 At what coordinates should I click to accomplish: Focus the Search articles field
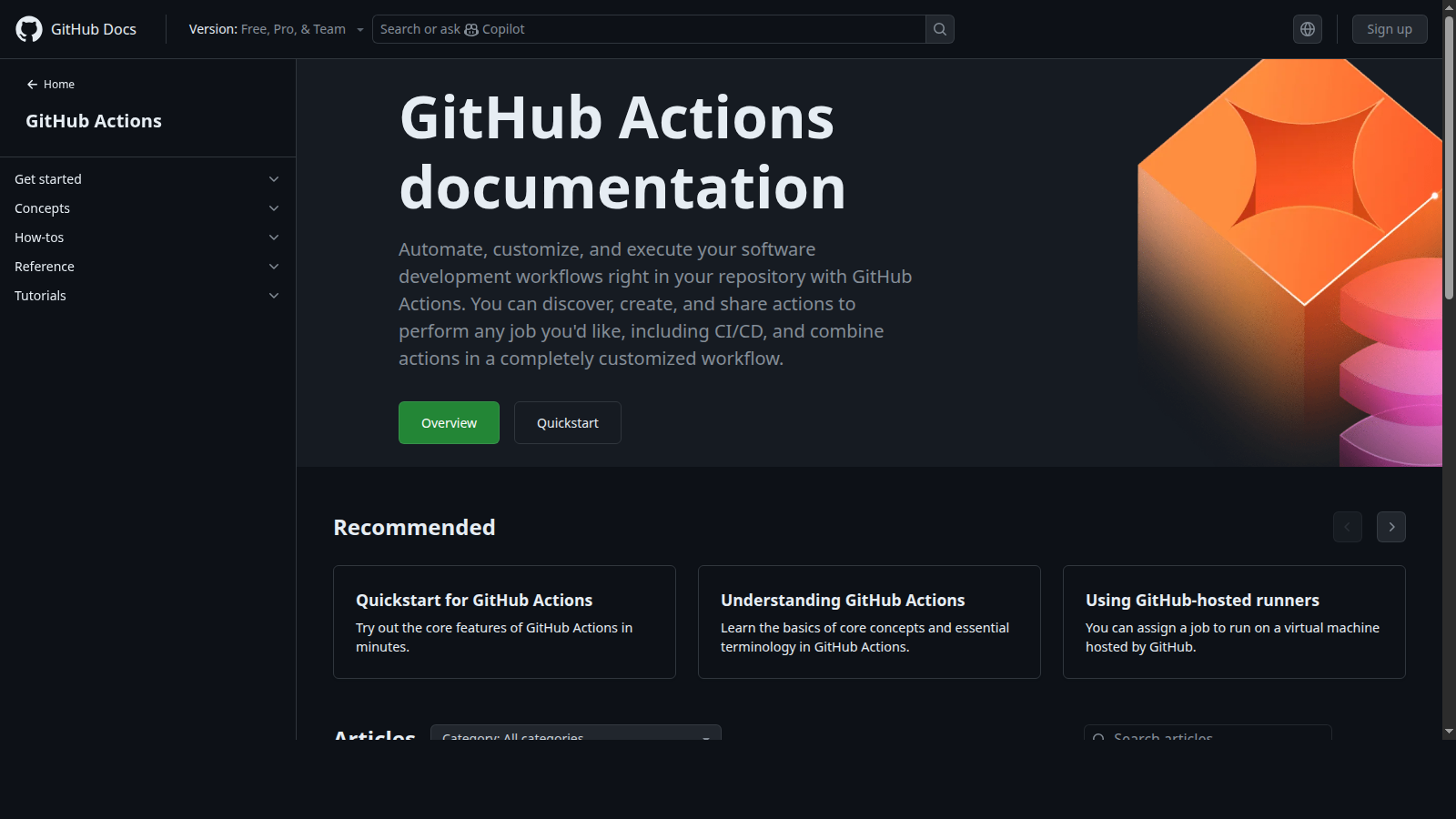[x=1208, y=733]
